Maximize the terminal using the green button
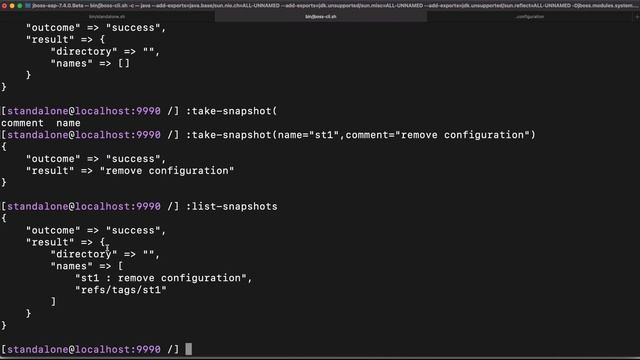 click(x=20, y=6)
